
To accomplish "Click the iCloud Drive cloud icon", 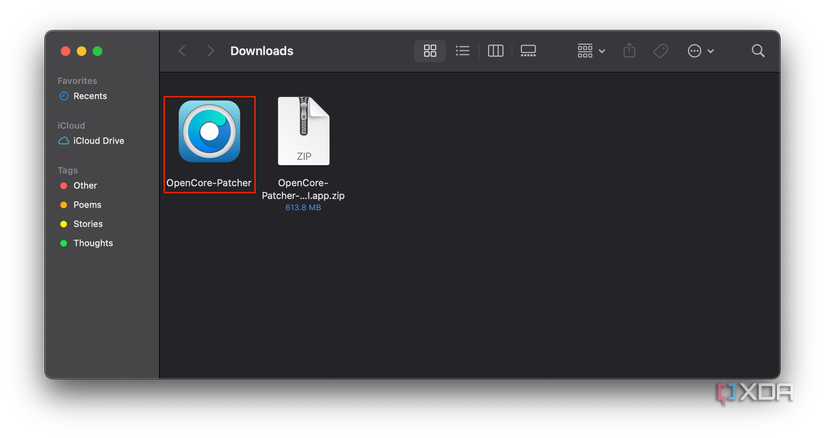I will point(64,141).
